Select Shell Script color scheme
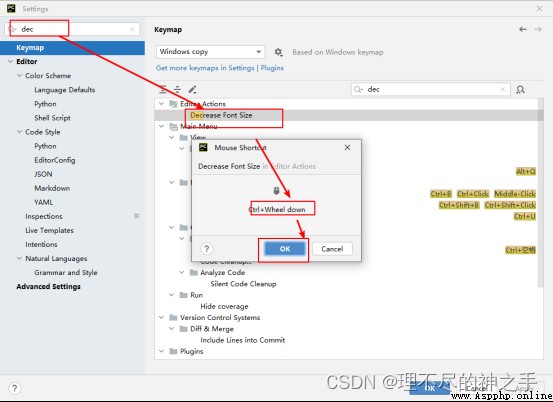The width and height of the screenshot is (553, 402). point(52,118)
